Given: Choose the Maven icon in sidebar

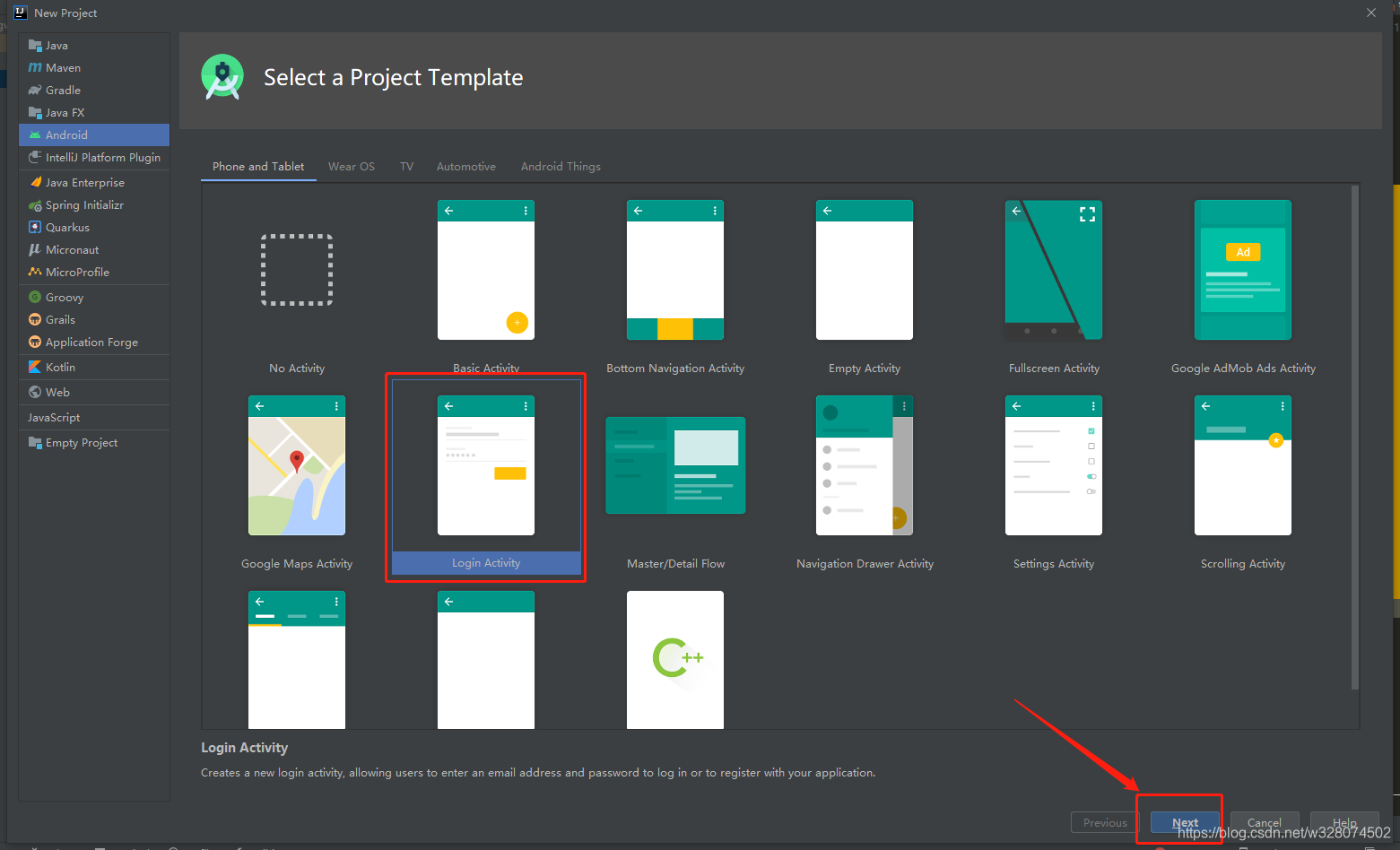Looking at the screenshot, I should click(35, 68).
